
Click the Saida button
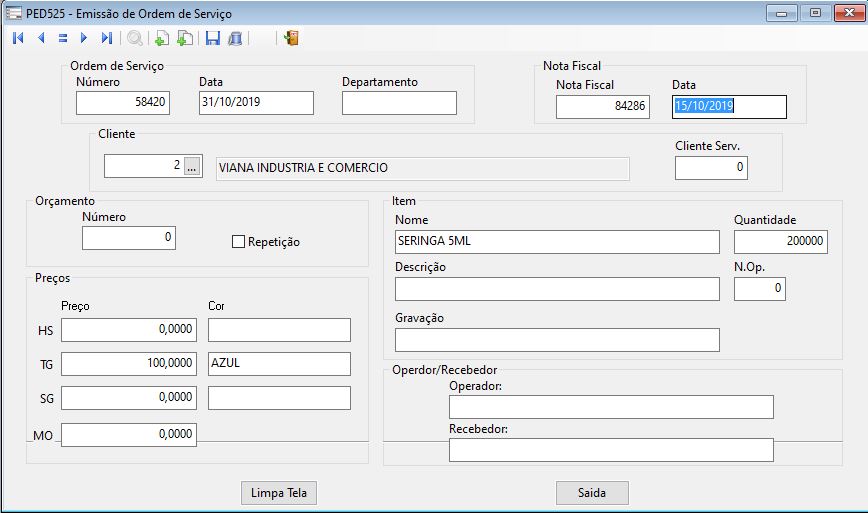[592, 493]
